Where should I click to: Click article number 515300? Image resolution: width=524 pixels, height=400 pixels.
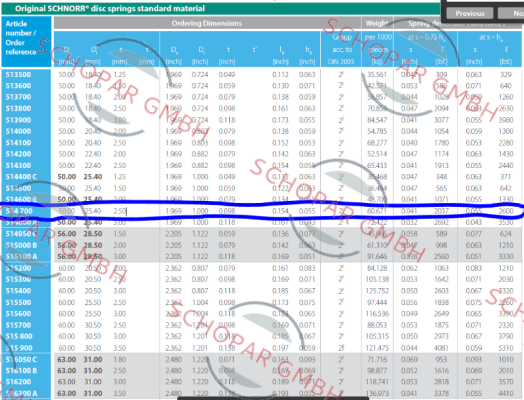tap(18, 279)
